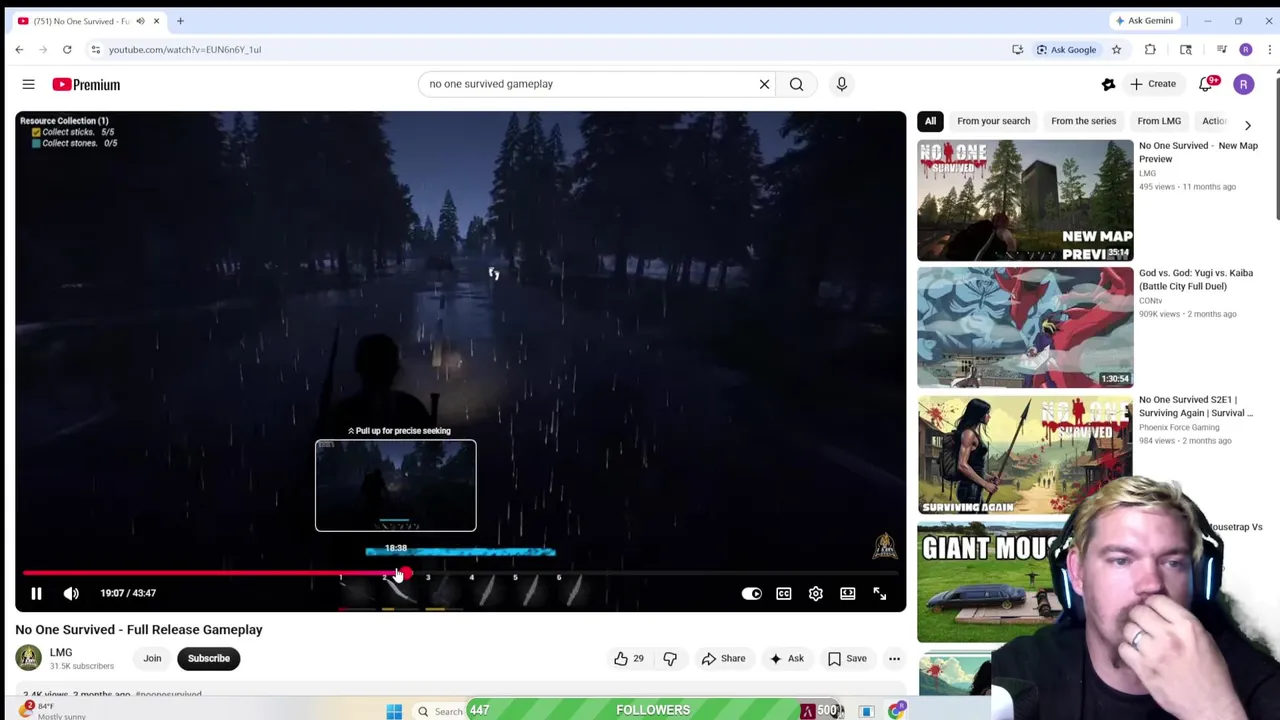Open the LMG channel avatar

coord(28,658)
